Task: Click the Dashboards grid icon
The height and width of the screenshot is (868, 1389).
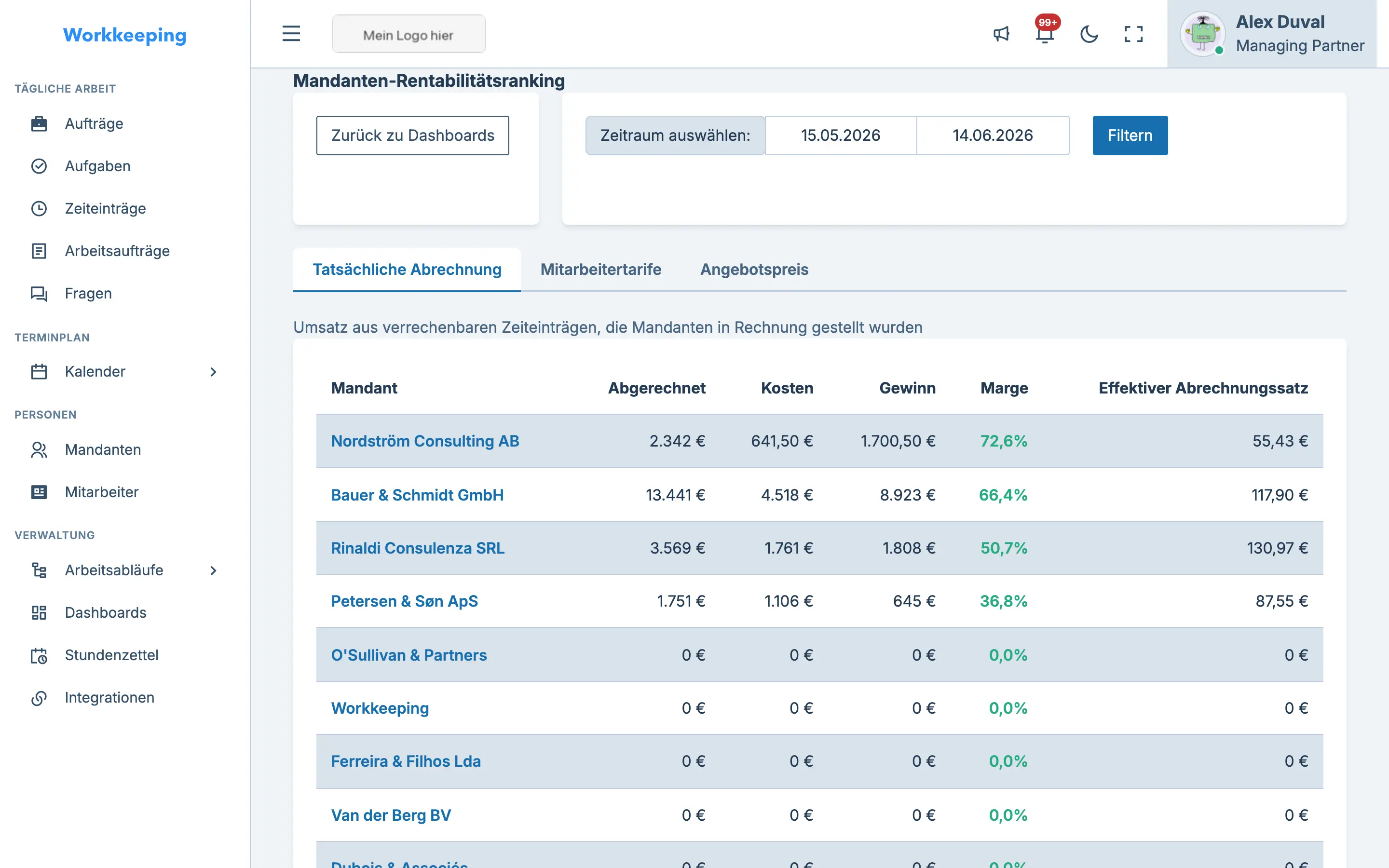Action: pyautogui.click(x=39, y=612)
